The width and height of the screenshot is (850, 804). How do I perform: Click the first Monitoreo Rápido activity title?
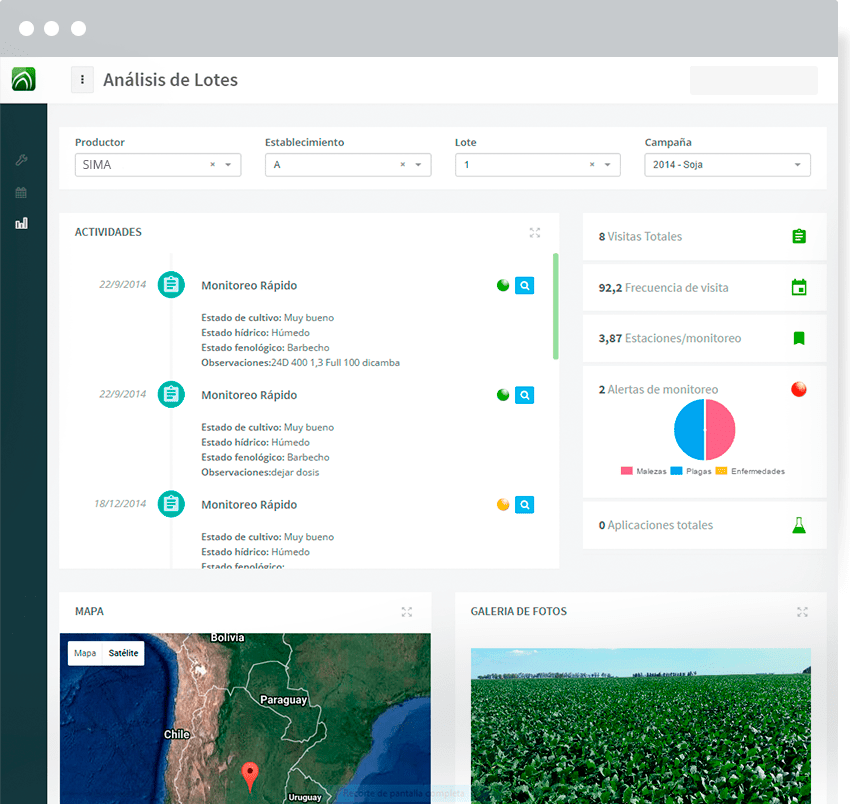coord(249,286)
